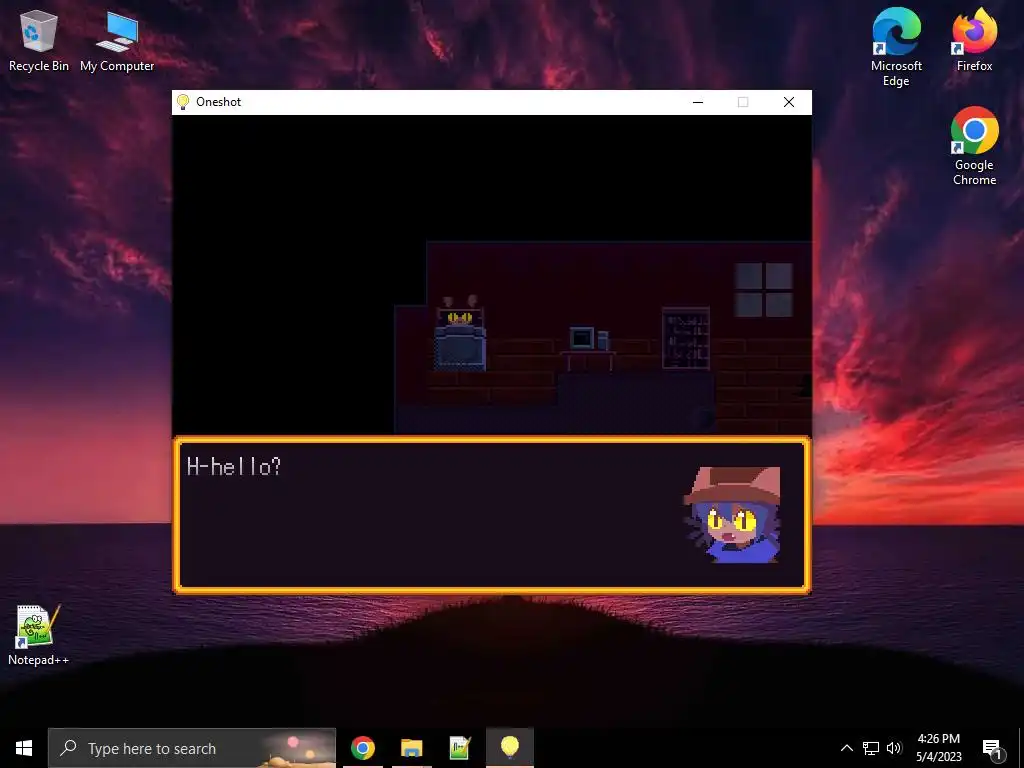The image size is (1024, 768).
Task: Click the Oneshot window title text
Action: point(219,102)
